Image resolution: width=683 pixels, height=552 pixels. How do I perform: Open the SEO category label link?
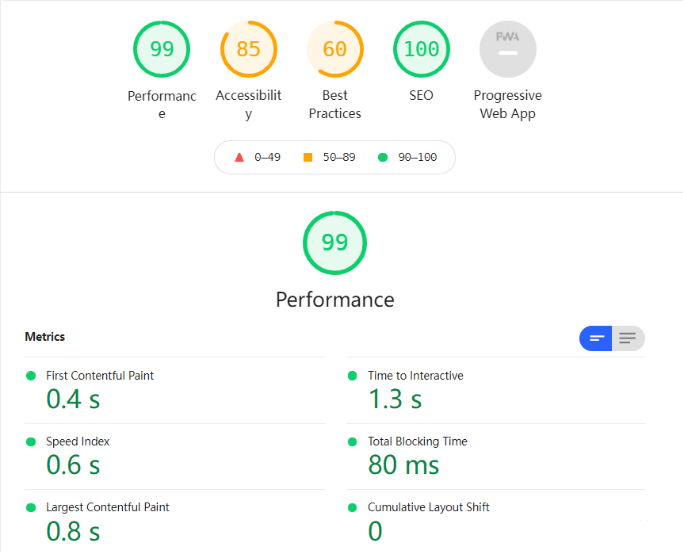tap(421, 95)
